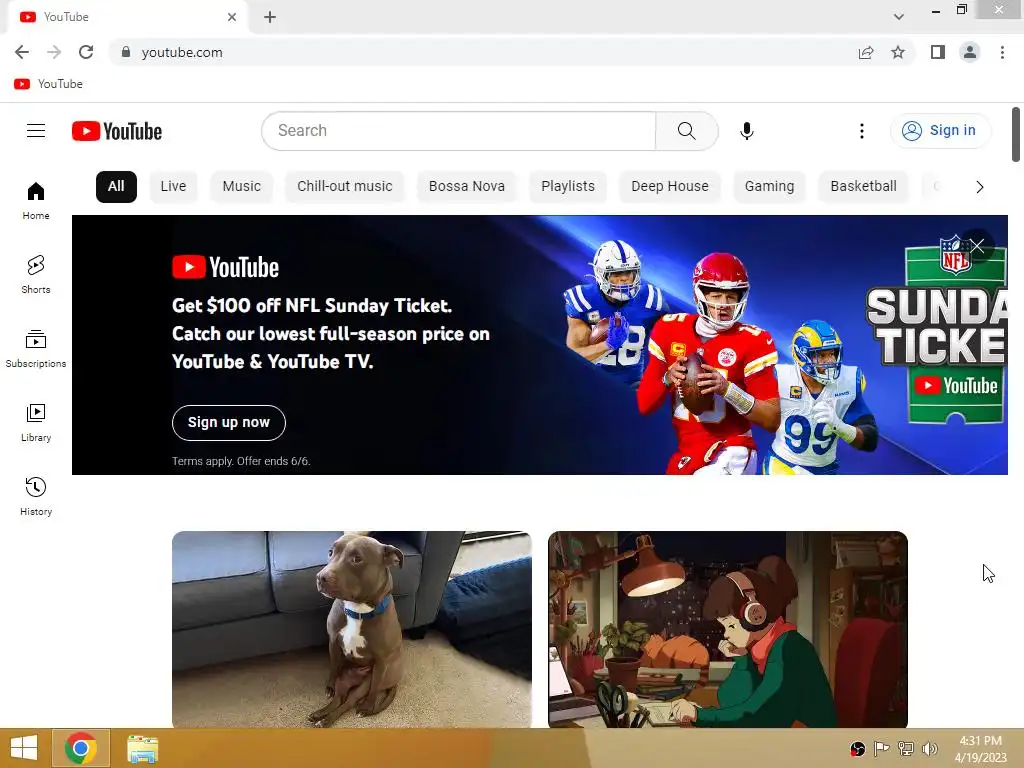The height and width of the screenshot is (768, 1024).
Task: Show more category chips with right arrow
Action: (979, 187)
